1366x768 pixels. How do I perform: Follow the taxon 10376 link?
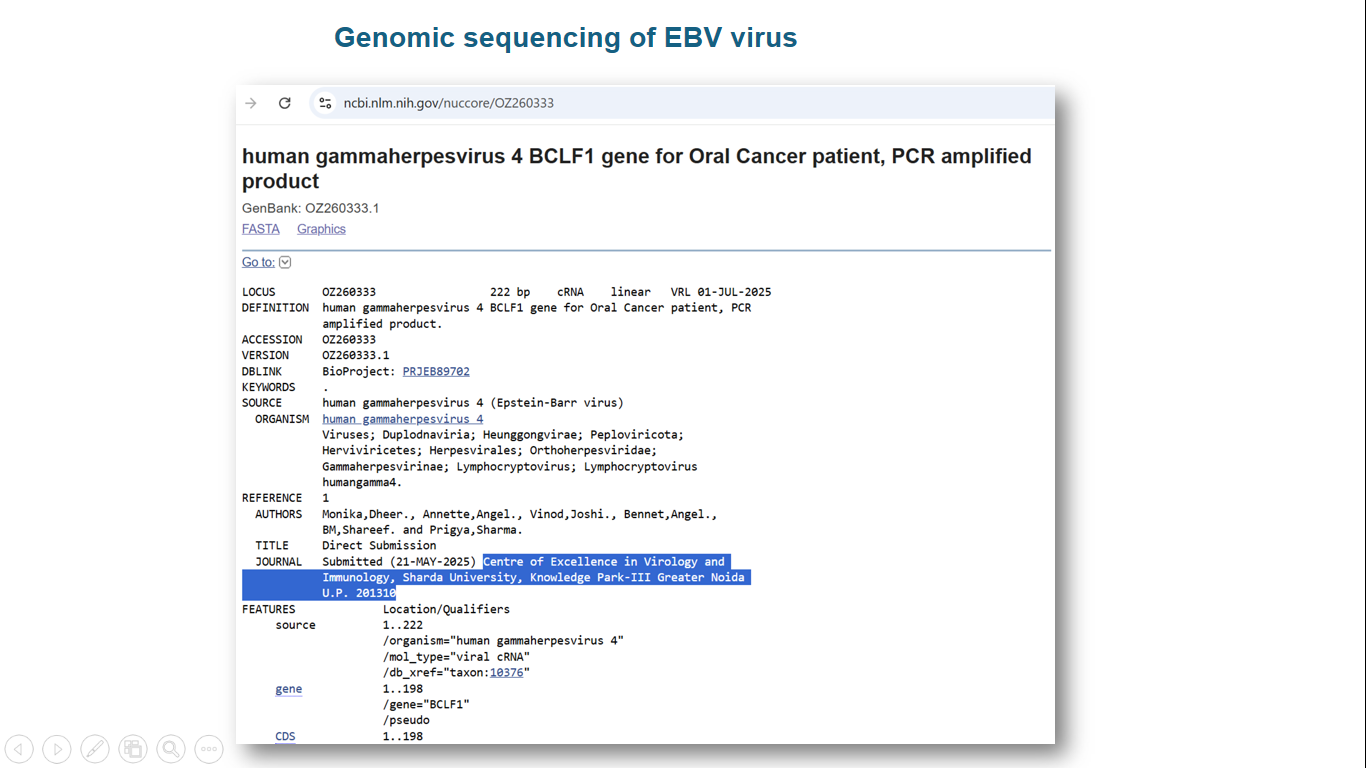(x=506, y=673)
